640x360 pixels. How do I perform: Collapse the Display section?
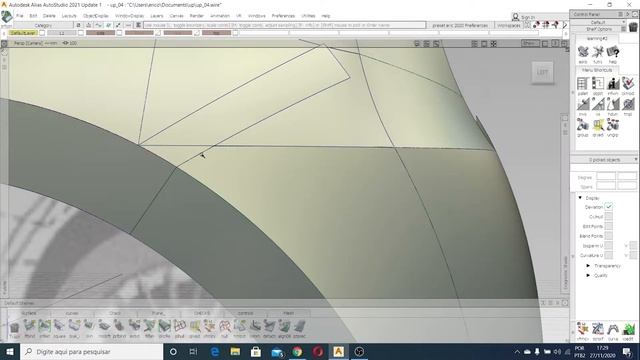(580, 198)
